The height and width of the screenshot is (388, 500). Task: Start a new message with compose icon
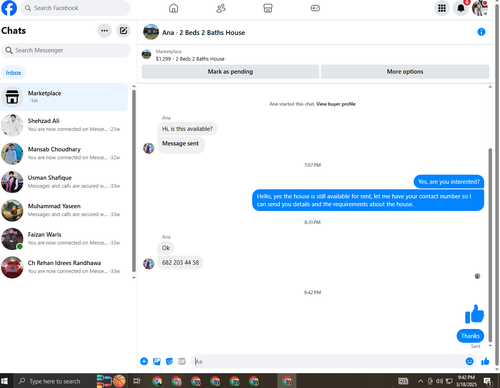pyautogui.click(x=123, y=31)
